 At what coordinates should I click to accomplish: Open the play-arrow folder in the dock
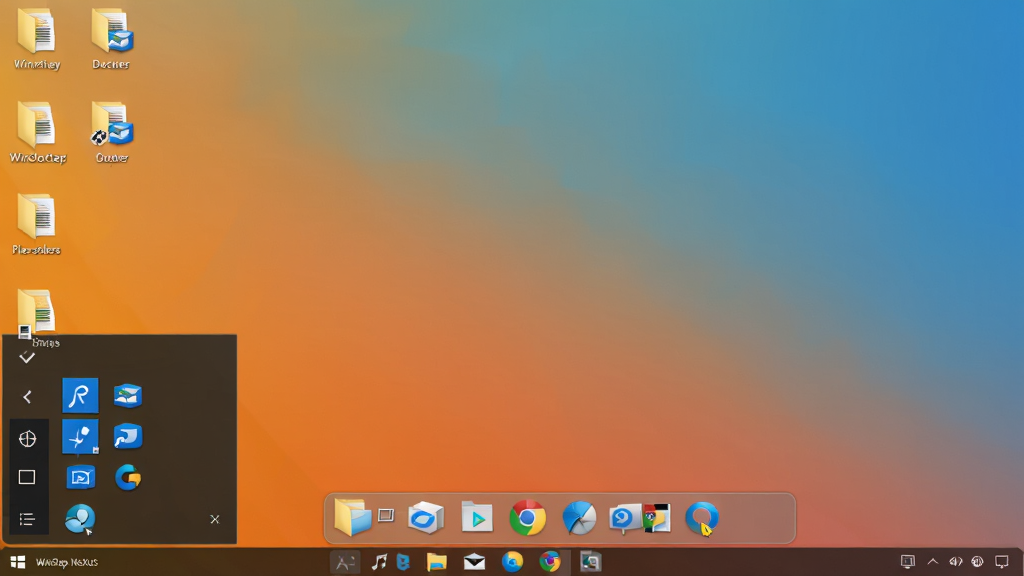[x=477, y=517]
